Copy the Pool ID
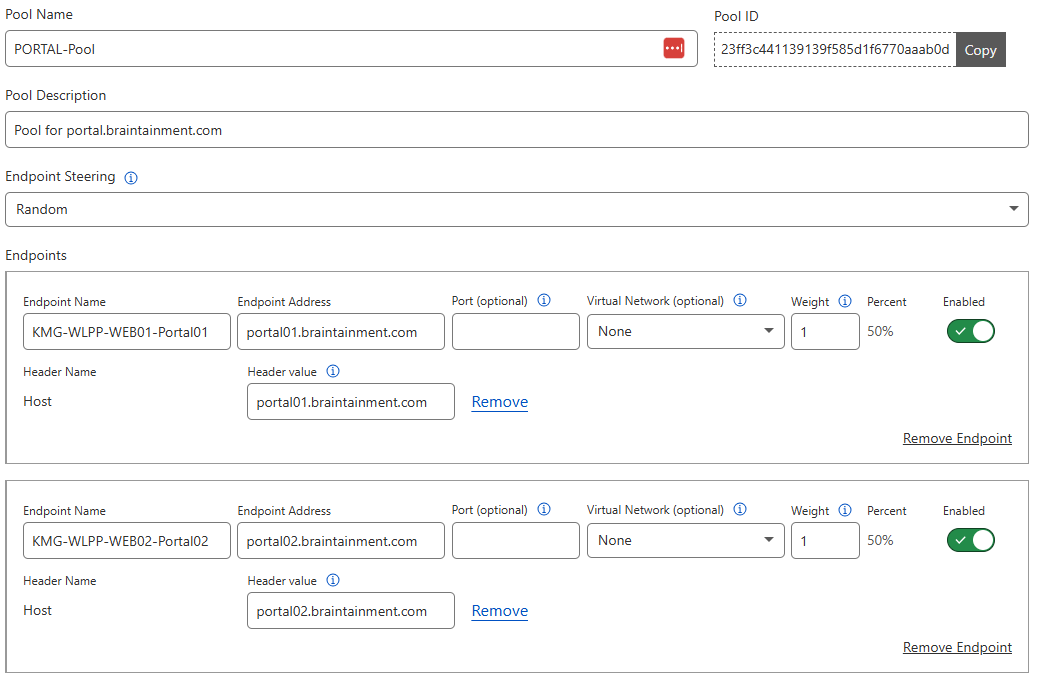The width and height of the screenshot is (1040, 680). click(980, 50)
